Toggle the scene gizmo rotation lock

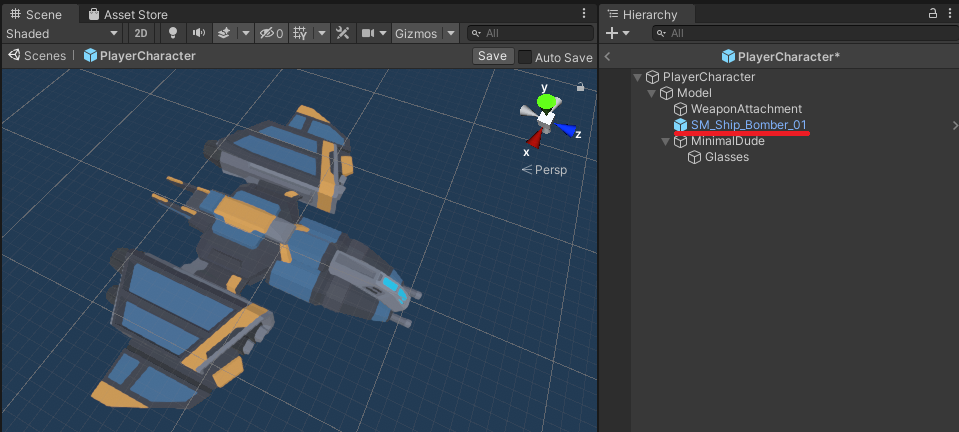[580, 87]
